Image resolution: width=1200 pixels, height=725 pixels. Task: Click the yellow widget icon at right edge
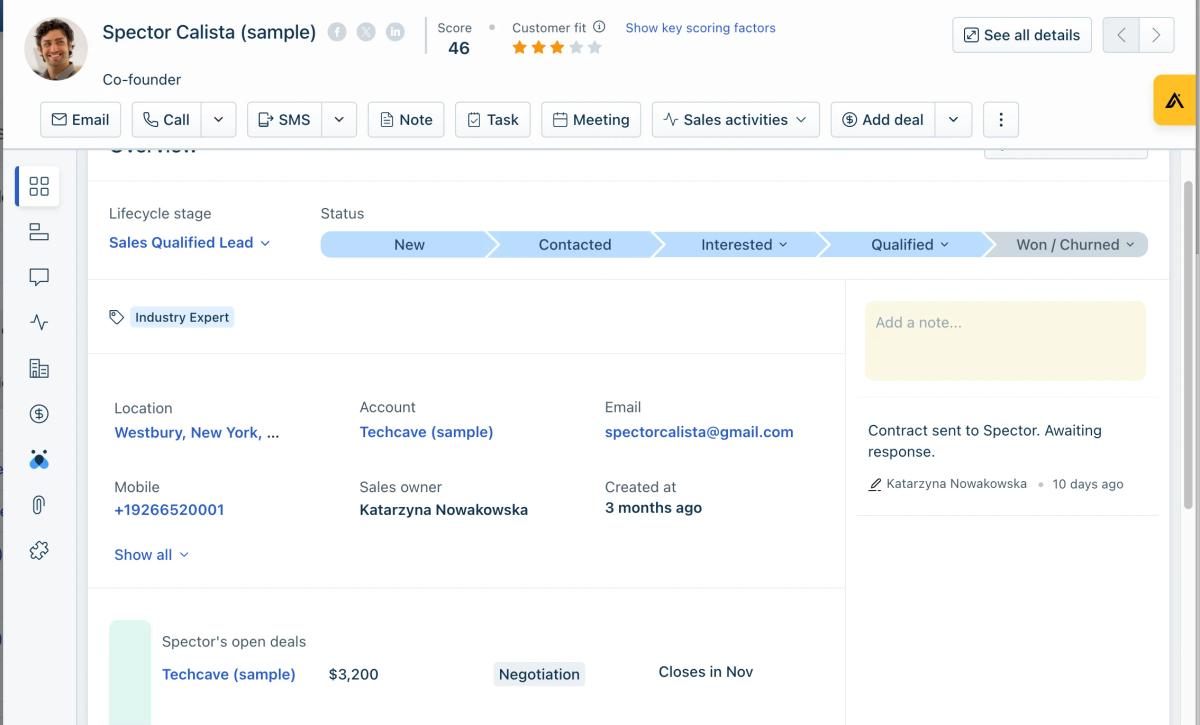(1175, 100)
